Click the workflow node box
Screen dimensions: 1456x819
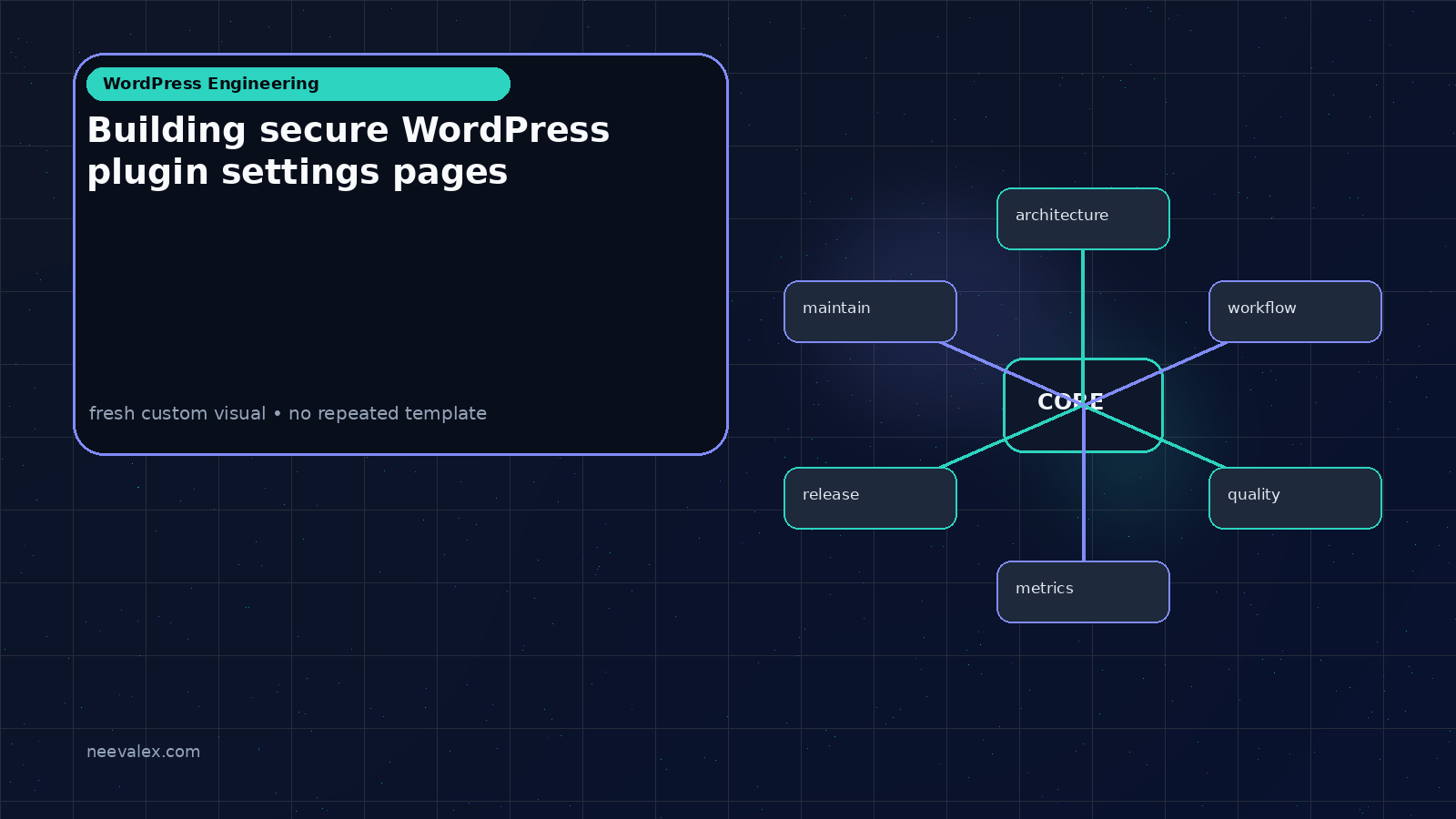click(x=1295, y=311)
